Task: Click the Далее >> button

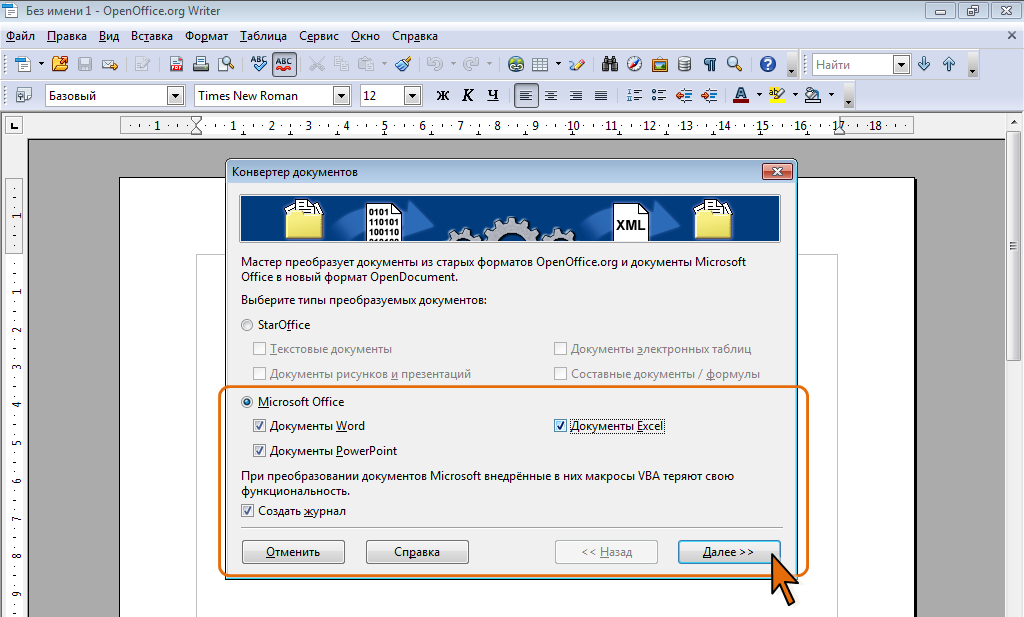Action: [728, 552]
